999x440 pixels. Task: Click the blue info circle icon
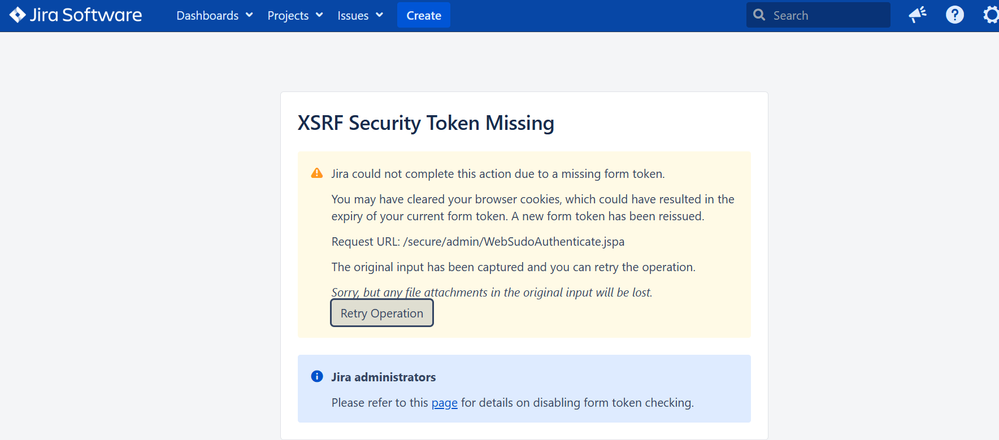coord(317,376)
